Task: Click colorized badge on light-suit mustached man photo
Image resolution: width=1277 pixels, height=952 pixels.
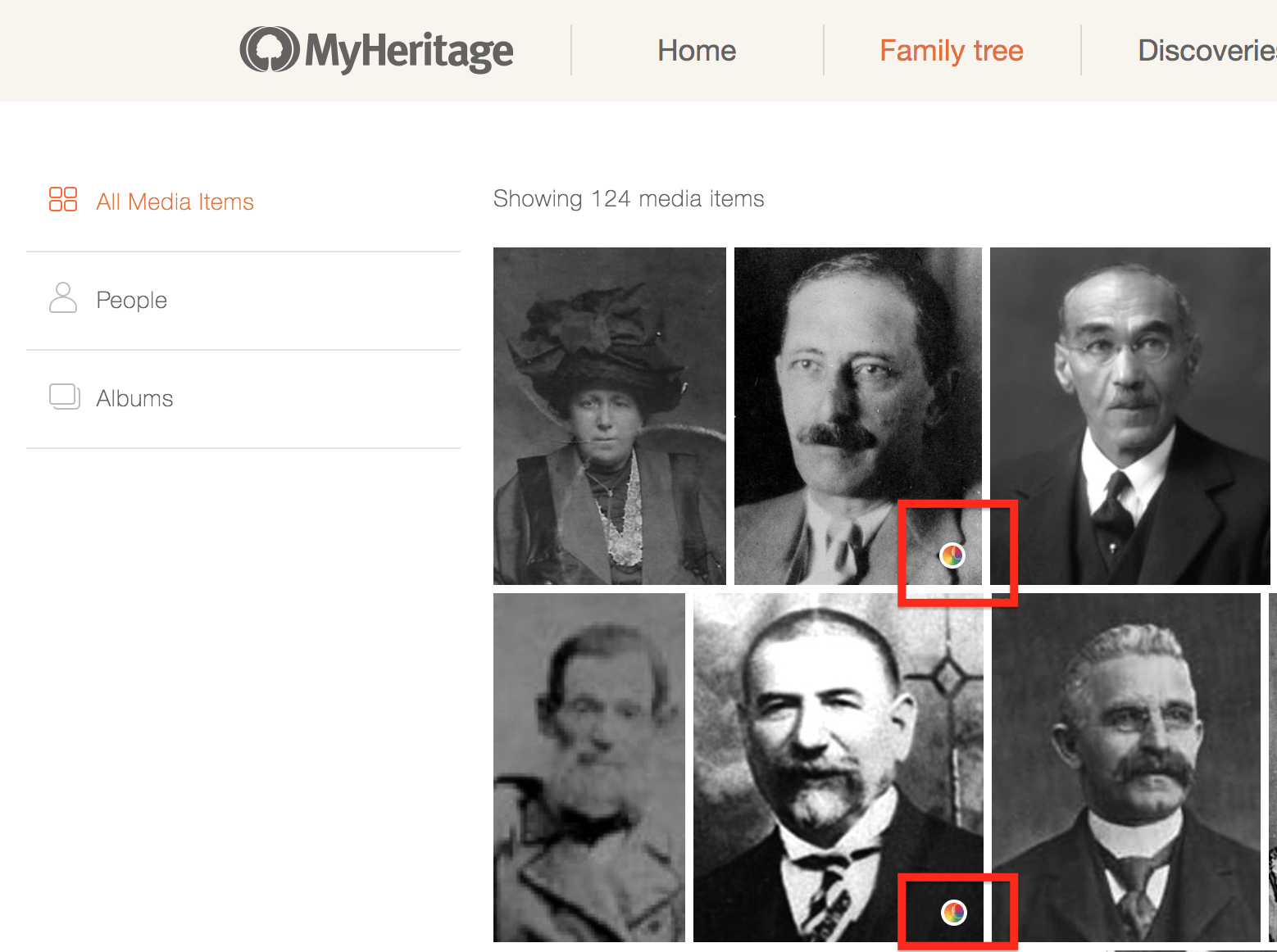Action: [952, 555]
